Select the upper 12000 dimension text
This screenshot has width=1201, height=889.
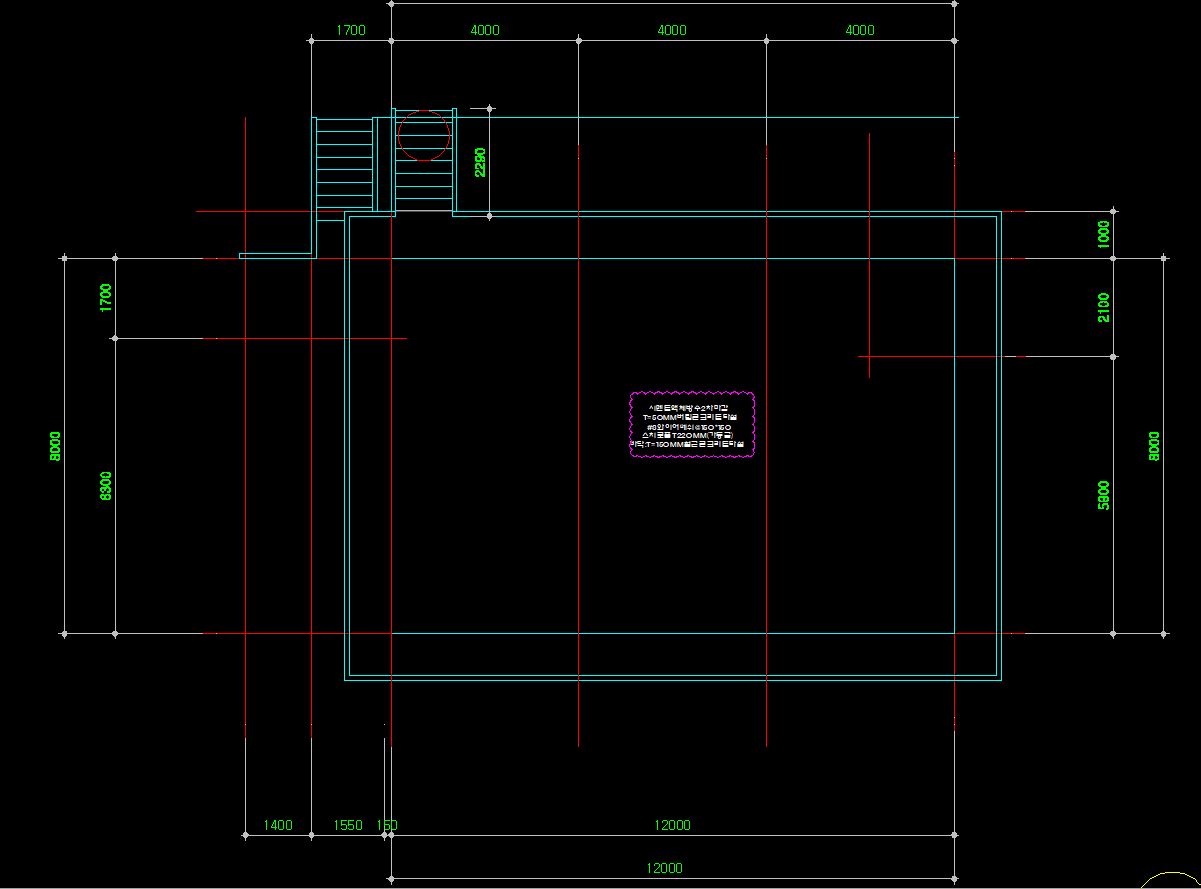(672, 825)
